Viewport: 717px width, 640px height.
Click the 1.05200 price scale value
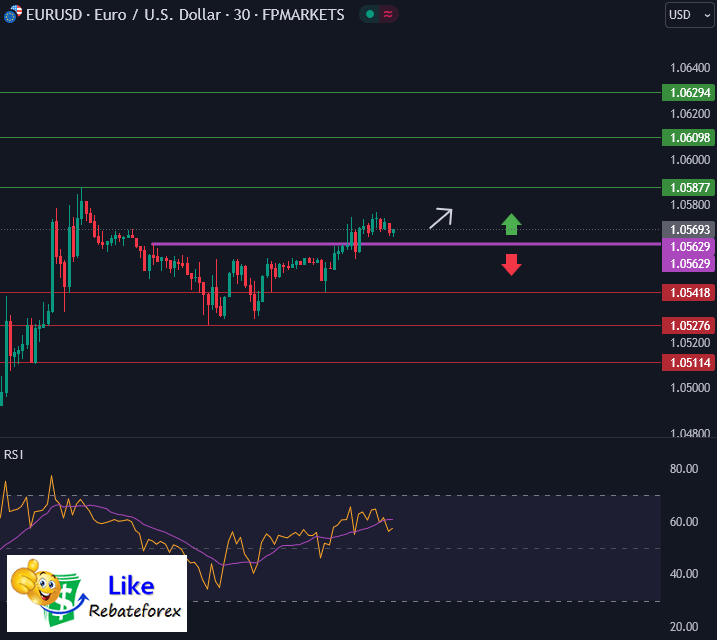(690, 343)
